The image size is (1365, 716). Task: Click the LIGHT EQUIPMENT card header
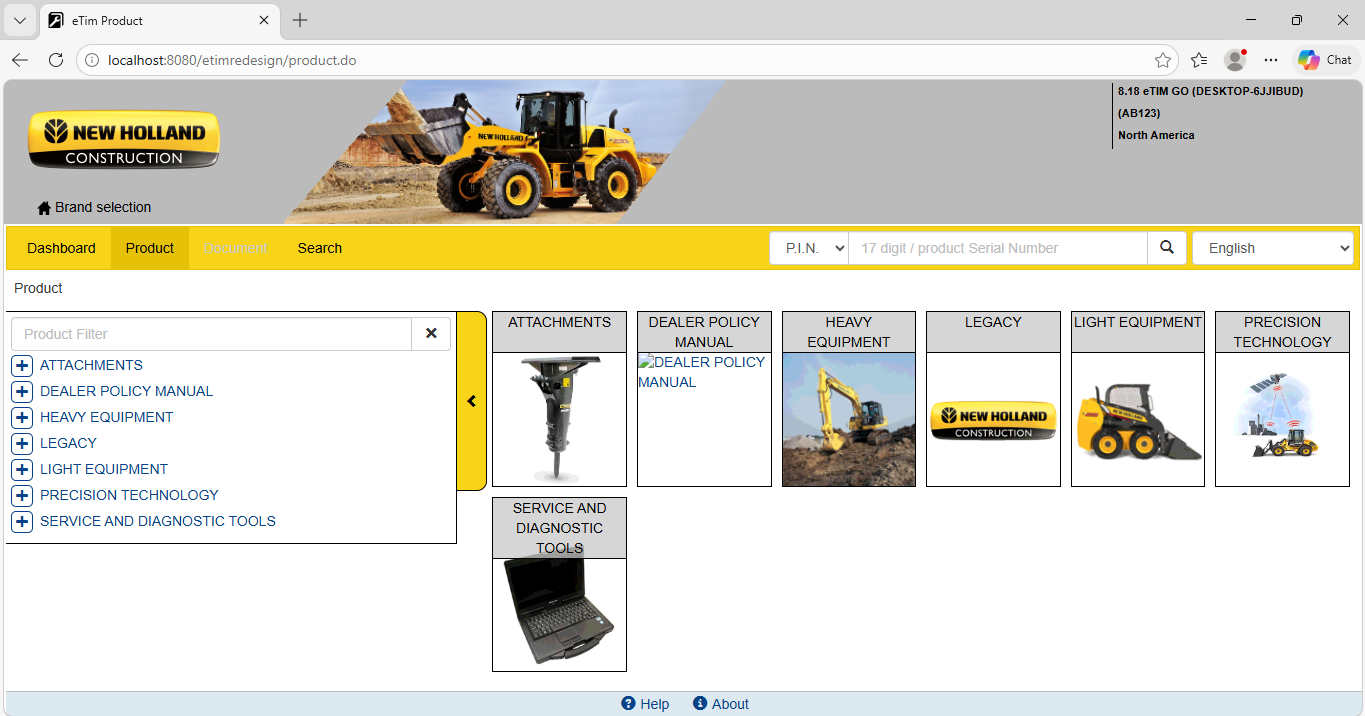click(1138, 332)
